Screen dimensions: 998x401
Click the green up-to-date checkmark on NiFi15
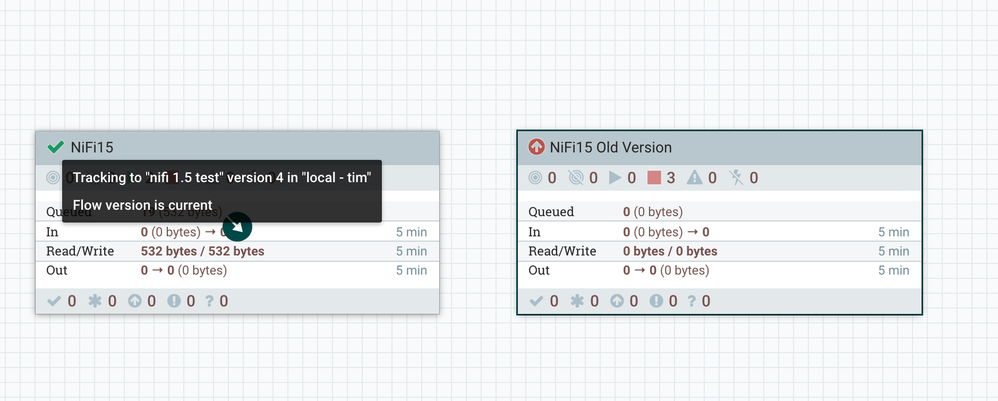coord(55,147)
